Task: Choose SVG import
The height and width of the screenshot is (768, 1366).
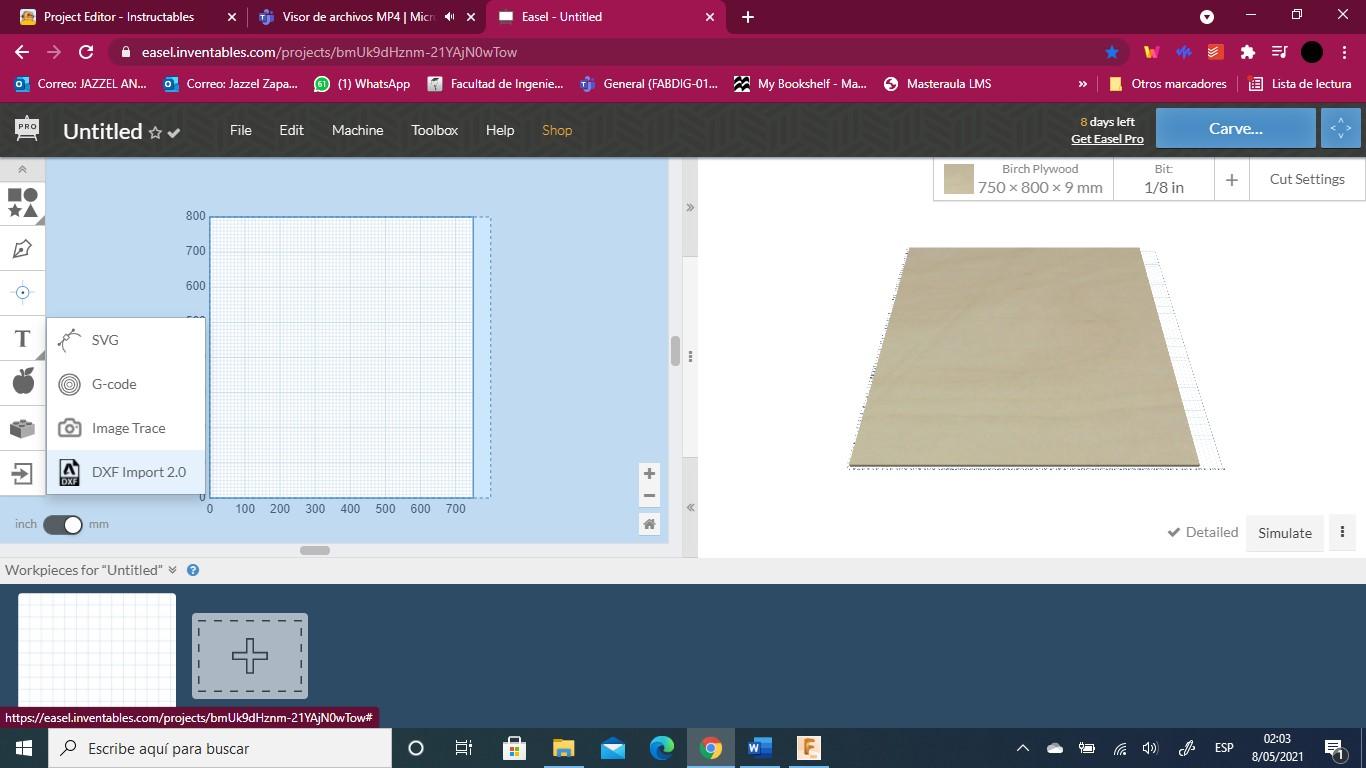Action: (106, 339)
